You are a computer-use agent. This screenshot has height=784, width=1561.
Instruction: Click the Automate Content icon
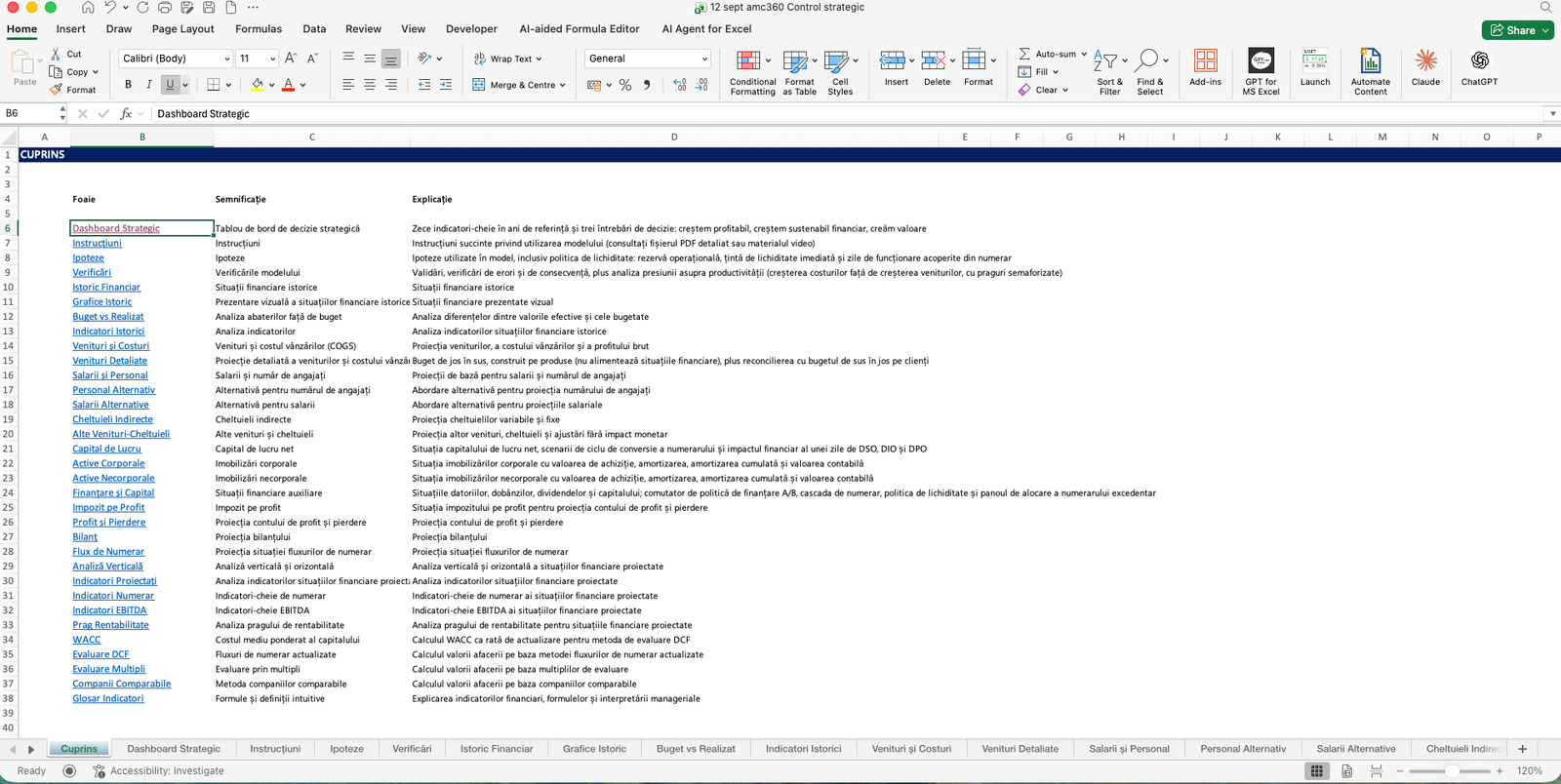[x=1370, y=60]
